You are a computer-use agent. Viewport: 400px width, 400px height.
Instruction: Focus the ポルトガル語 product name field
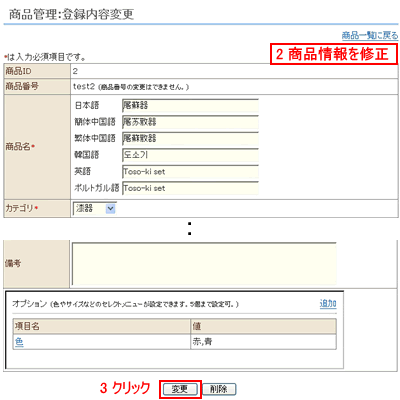(x=190, y=188)
